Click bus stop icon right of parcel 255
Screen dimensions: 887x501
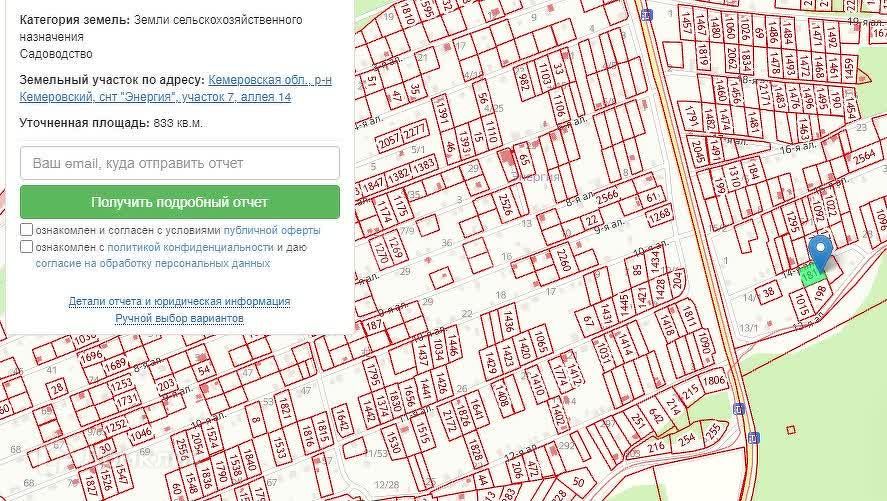(753, 437)
